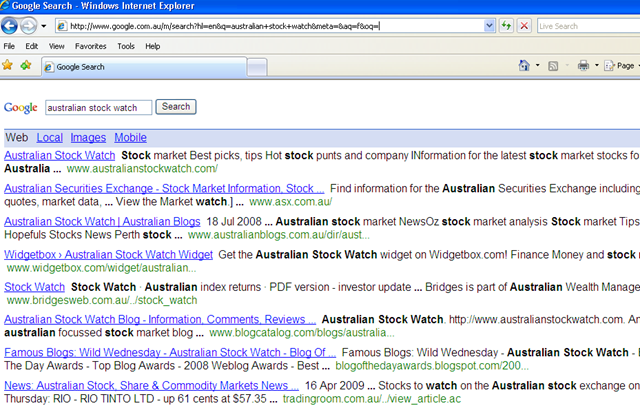This screenshot has width=640, height=408.
Task: Open the Stock Watch bridgesweb result link
Action: pos(34,287)
